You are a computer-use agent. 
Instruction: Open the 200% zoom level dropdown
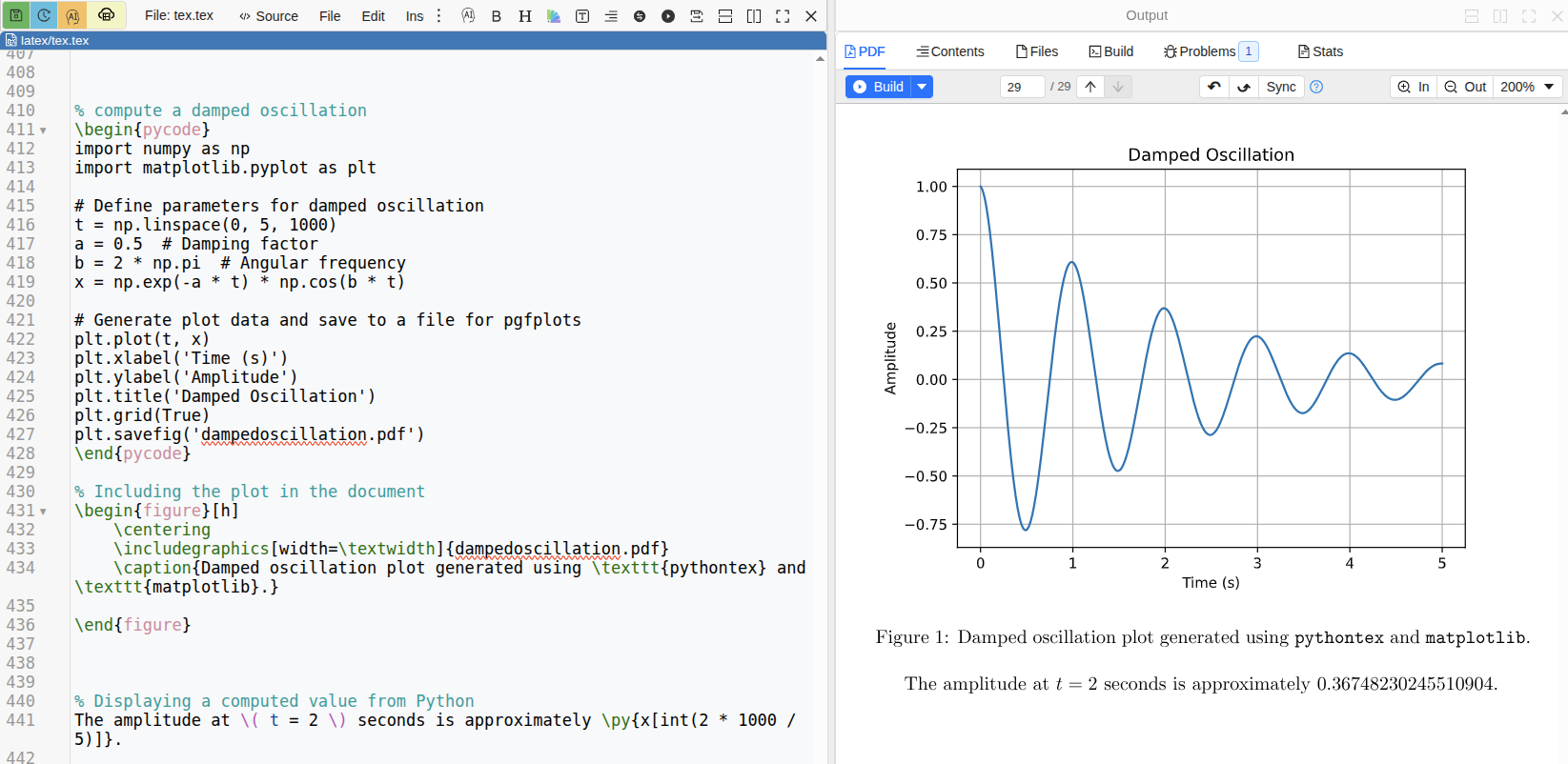click(1527, 87)
